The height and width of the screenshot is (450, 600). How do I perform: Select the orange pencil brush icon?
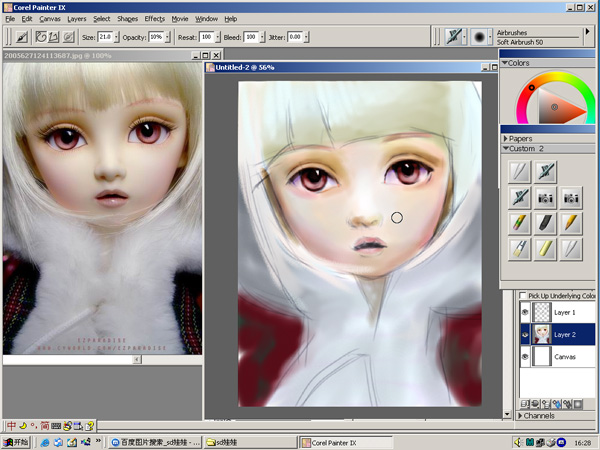571,223
